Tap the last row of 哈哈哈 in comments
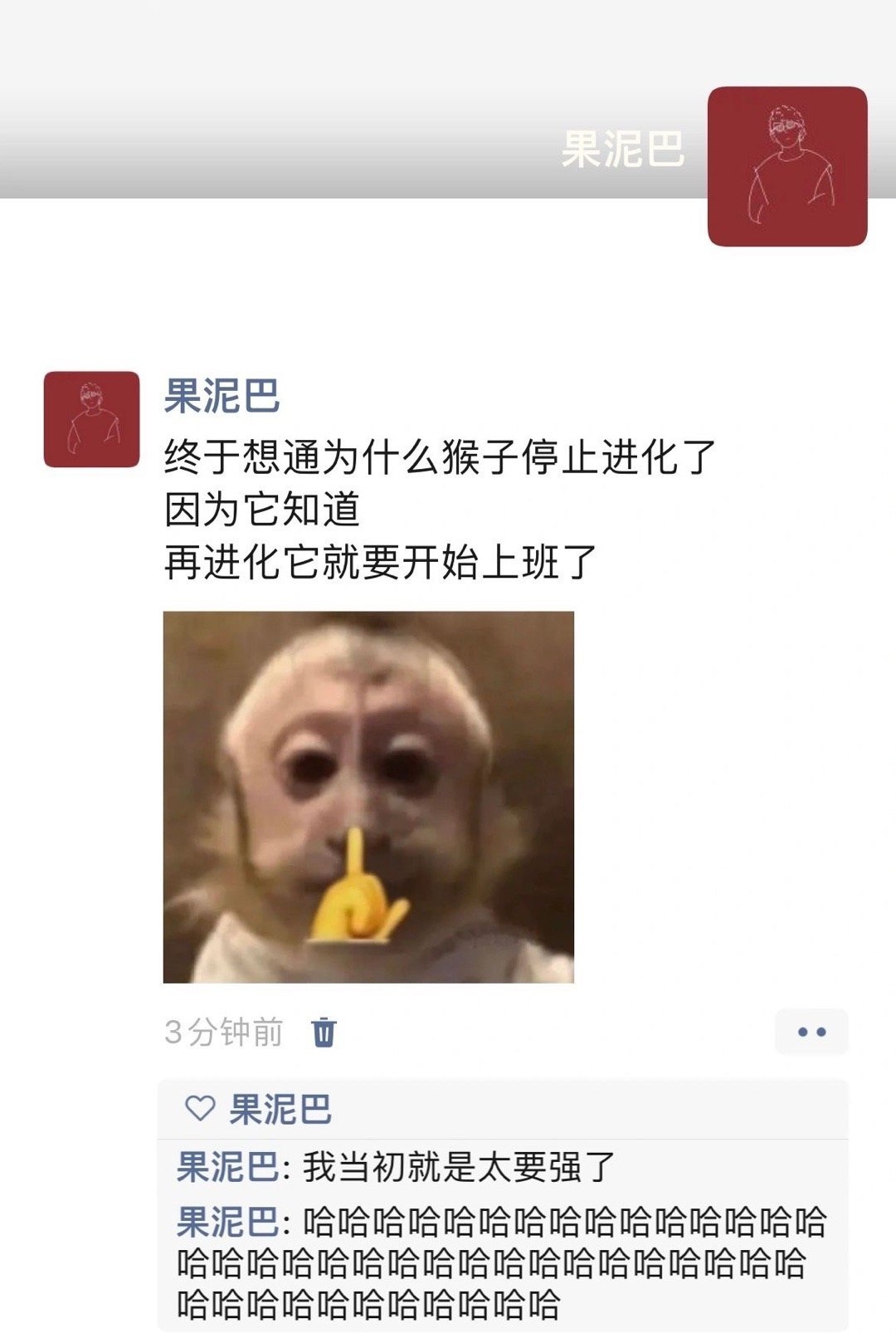Image resolution: width=896 pixels, height=1333 pixels. [x=368, y=1304]
